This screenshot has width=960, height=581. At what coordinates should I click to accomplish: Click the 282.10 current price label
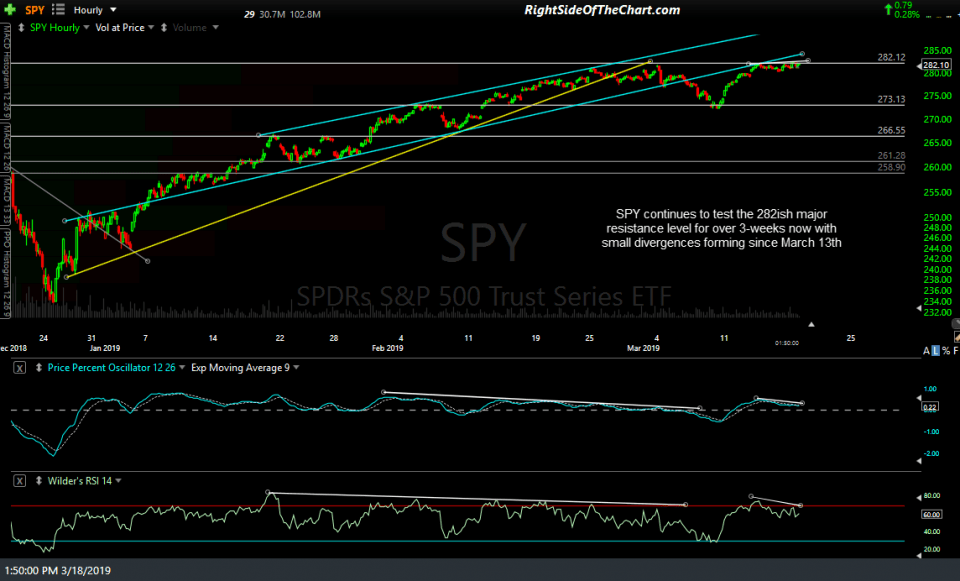936,65
